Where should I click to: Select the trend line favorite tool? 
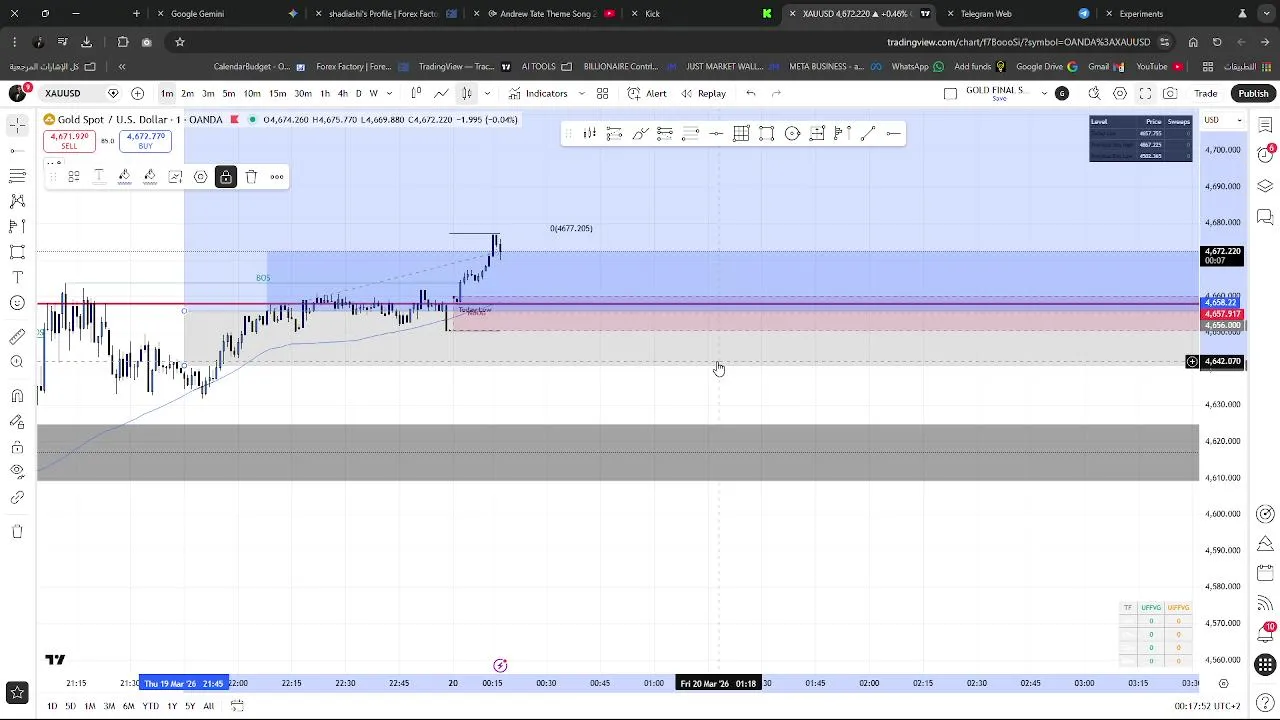[x=868, y=133]
